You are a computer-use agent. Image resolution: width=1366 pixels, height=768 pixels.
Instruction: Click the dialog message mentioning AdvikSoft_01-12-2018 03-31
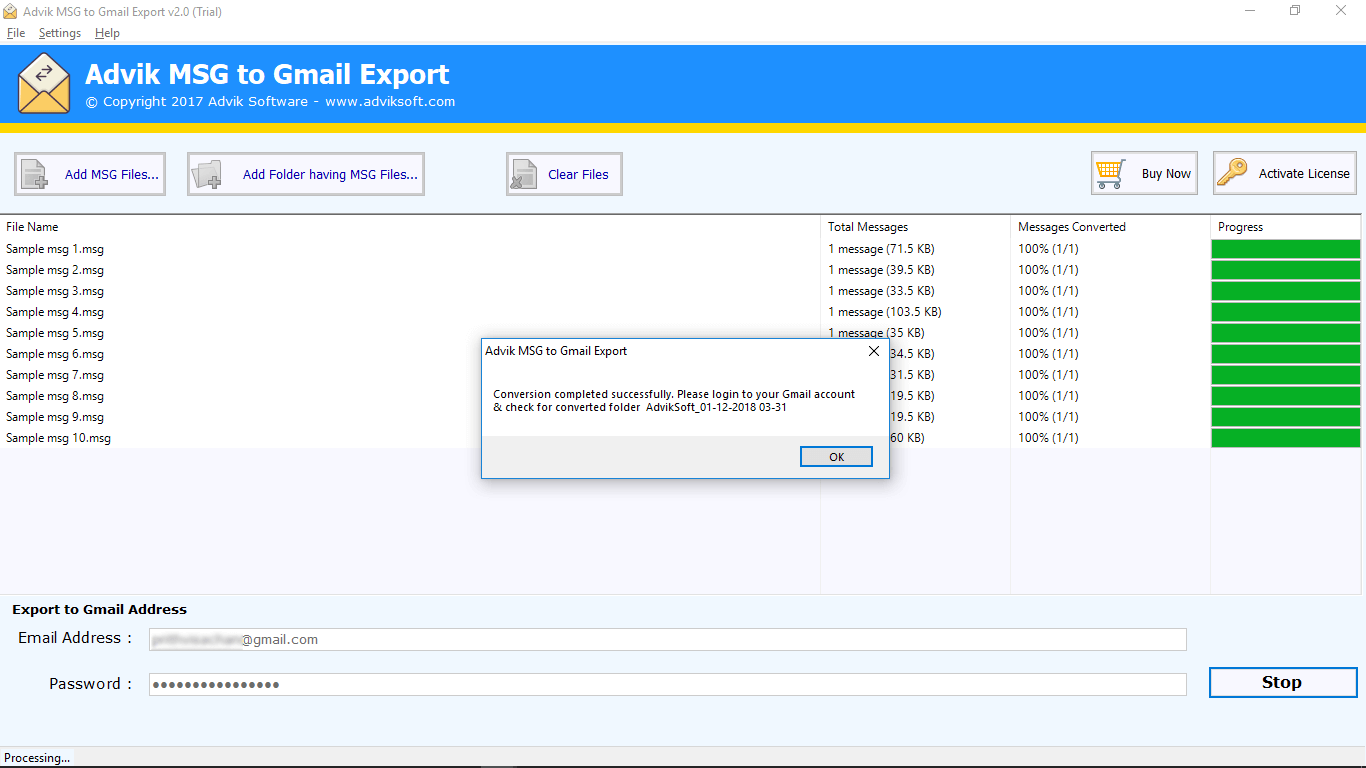[x=674, y=401]
